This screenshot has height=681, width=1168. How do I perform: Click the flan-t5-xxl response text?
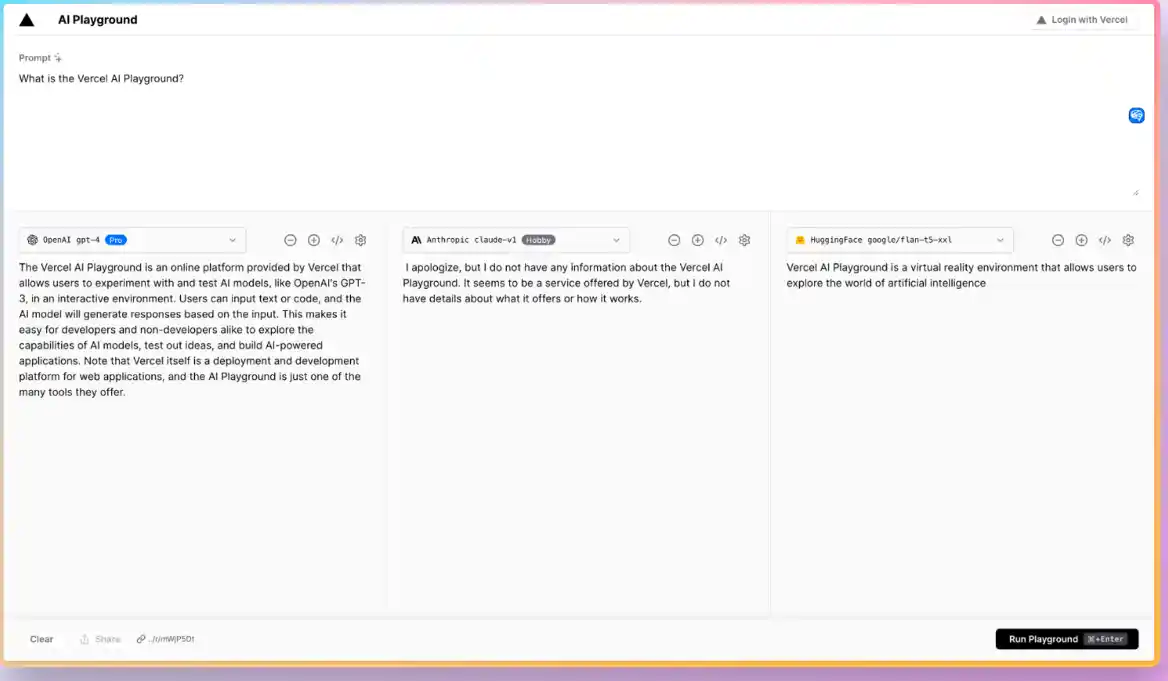(x=961, y=275)
